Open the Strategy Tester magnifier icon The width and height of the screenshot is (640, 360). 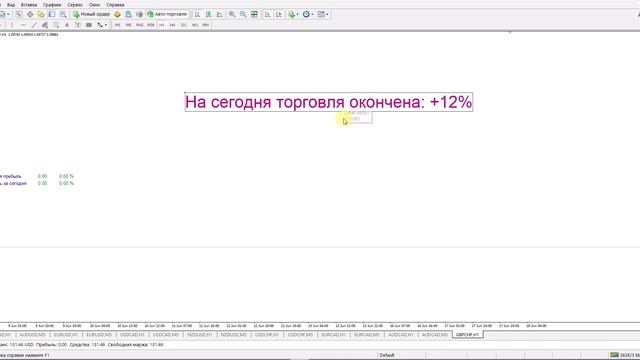click(x=63, y=14)
